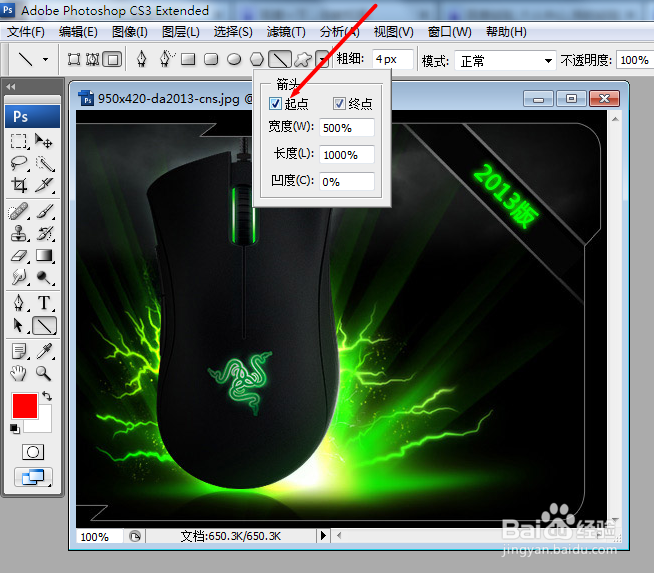The image size is (654, 573).
Task: Choose Shape Layers mode in options bar
Action: 74,60
